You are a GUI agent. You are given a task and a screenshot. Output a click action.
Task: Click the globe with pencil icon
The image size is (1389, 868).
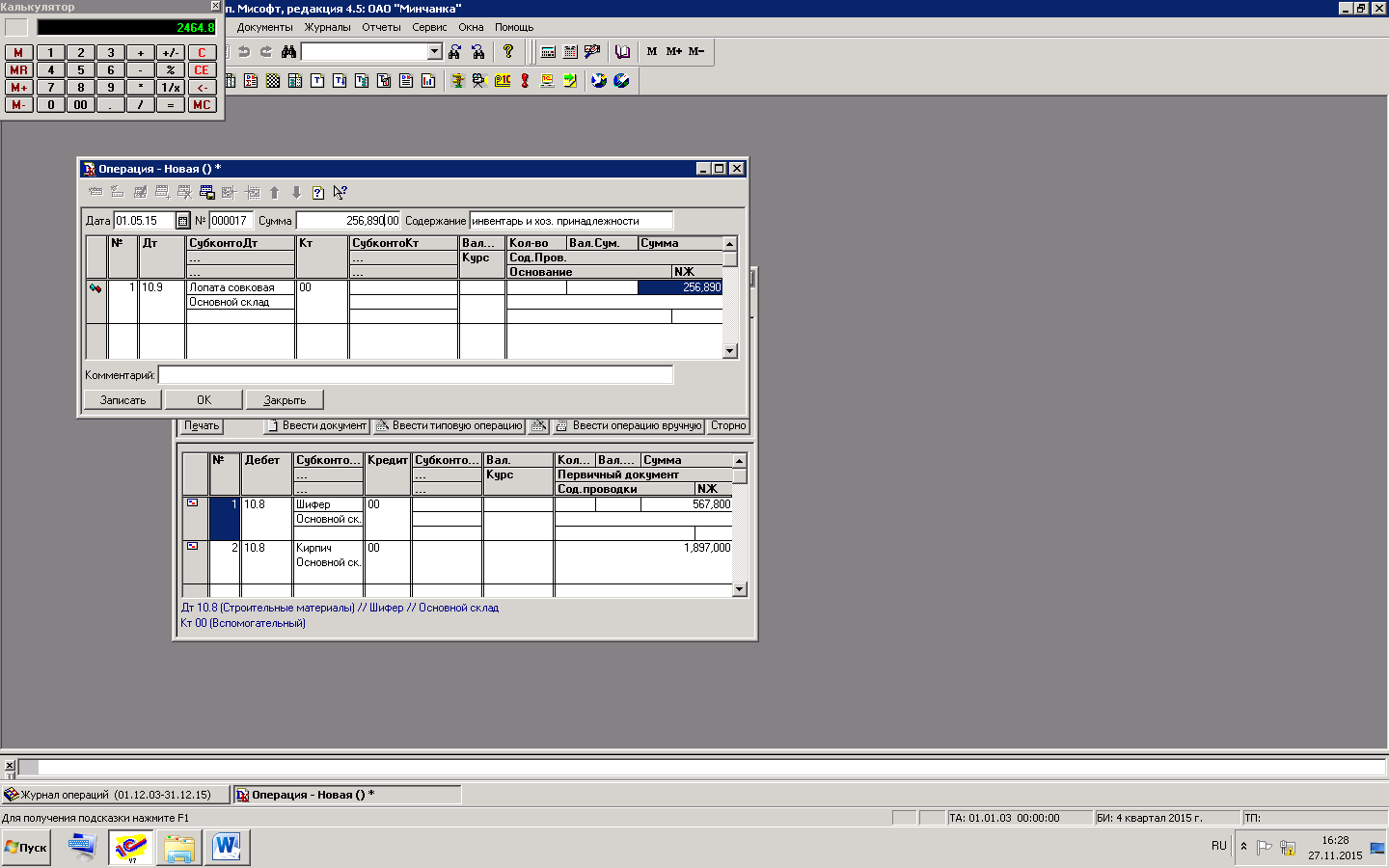click(621, 80)
